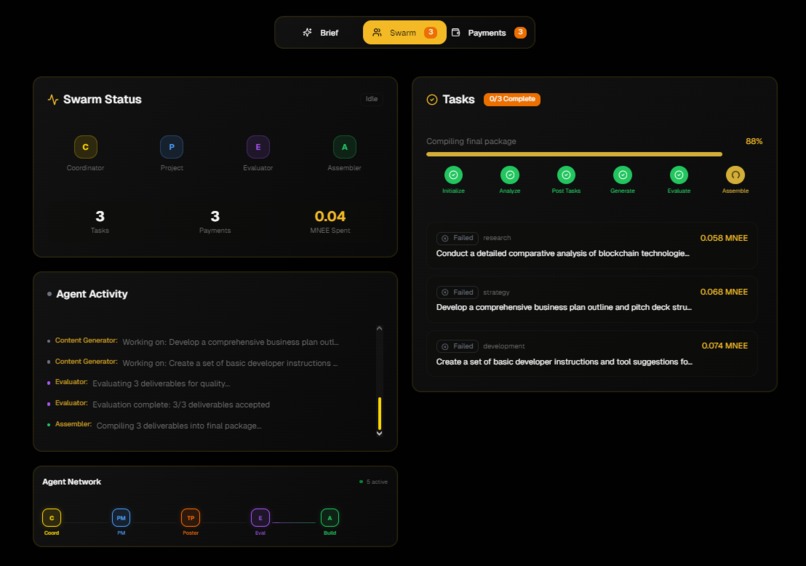This screenshot has width=806, height=566.
Task: Click the Post Tasks step icon
Action: point(566,175)
